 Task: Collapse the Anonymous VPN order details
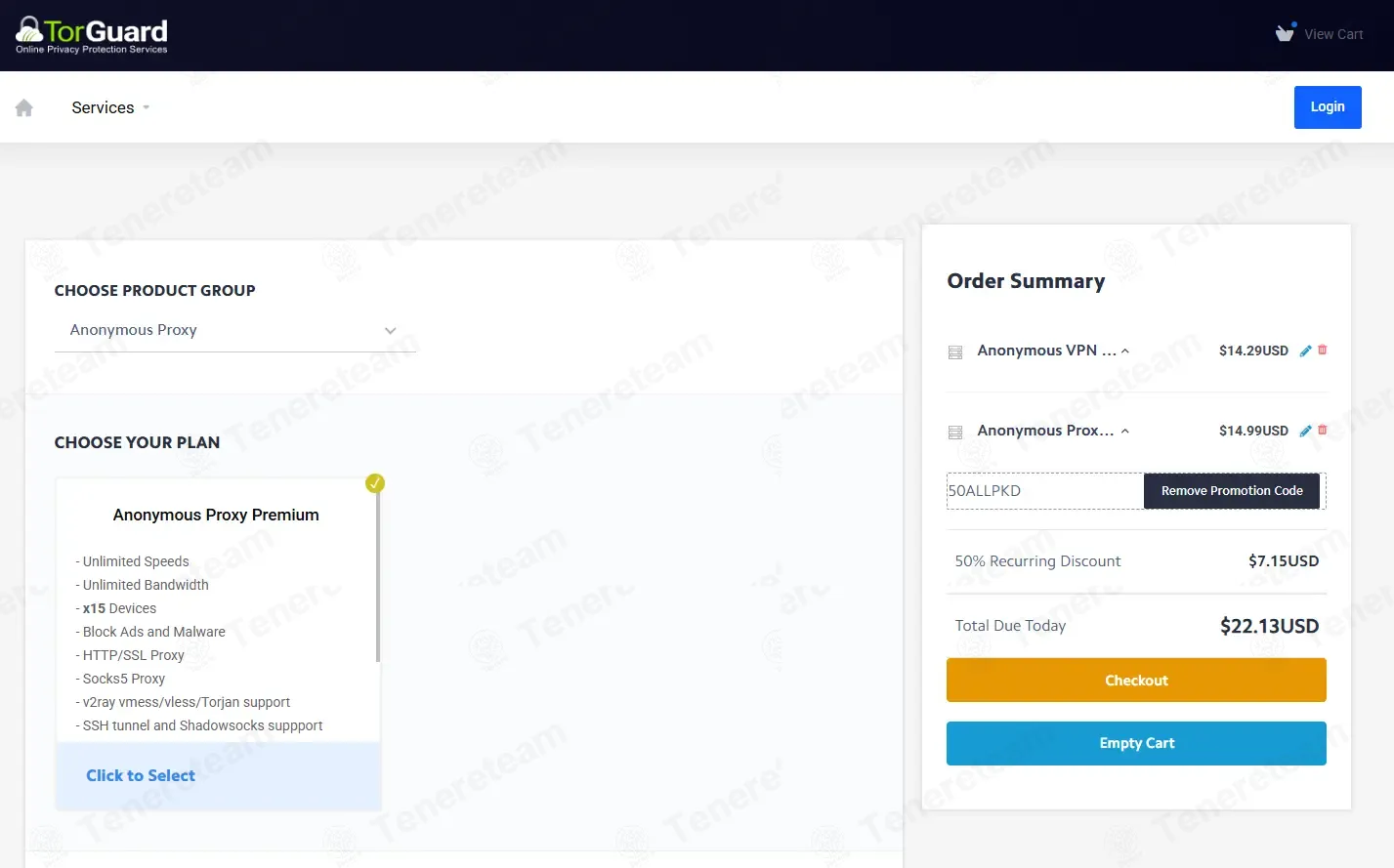coord(1125,351)
